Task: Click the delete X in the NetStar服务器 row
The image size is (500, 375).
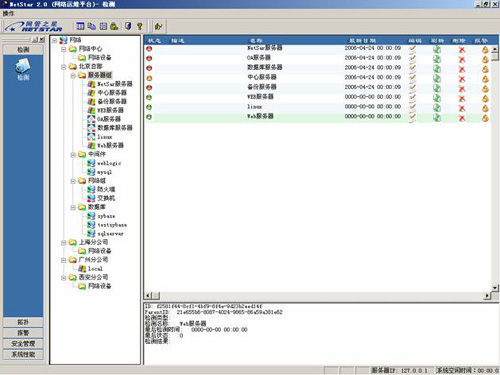Action: (462, 50)
